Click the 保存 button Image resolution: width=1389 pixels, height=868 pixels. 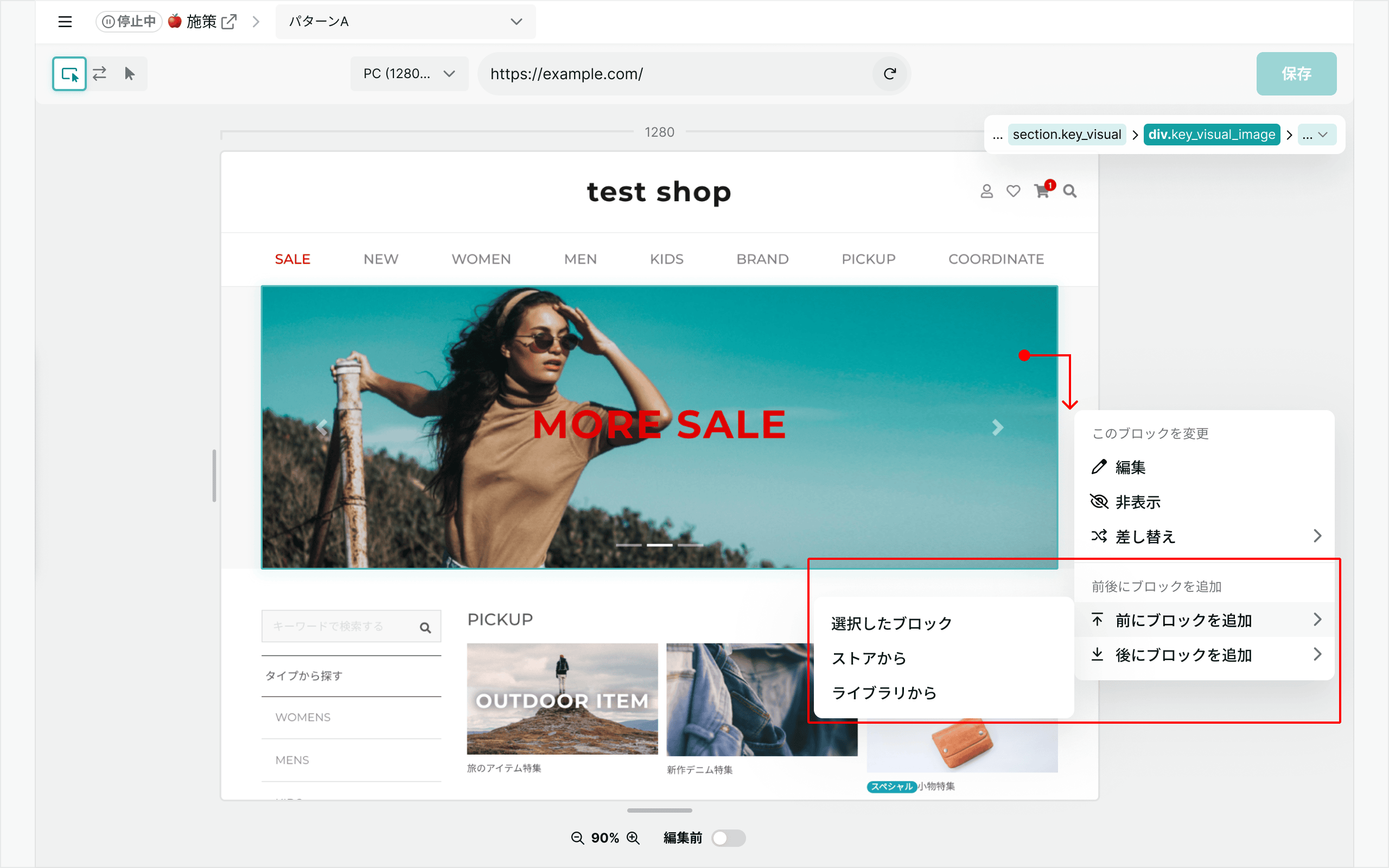tap(1296, 73)
